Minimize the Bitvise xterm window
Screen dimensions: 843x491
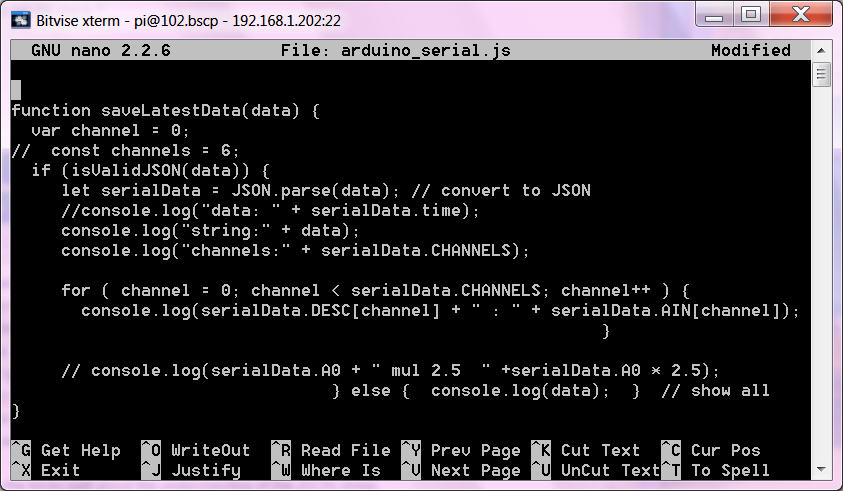[x=712, y=15]
